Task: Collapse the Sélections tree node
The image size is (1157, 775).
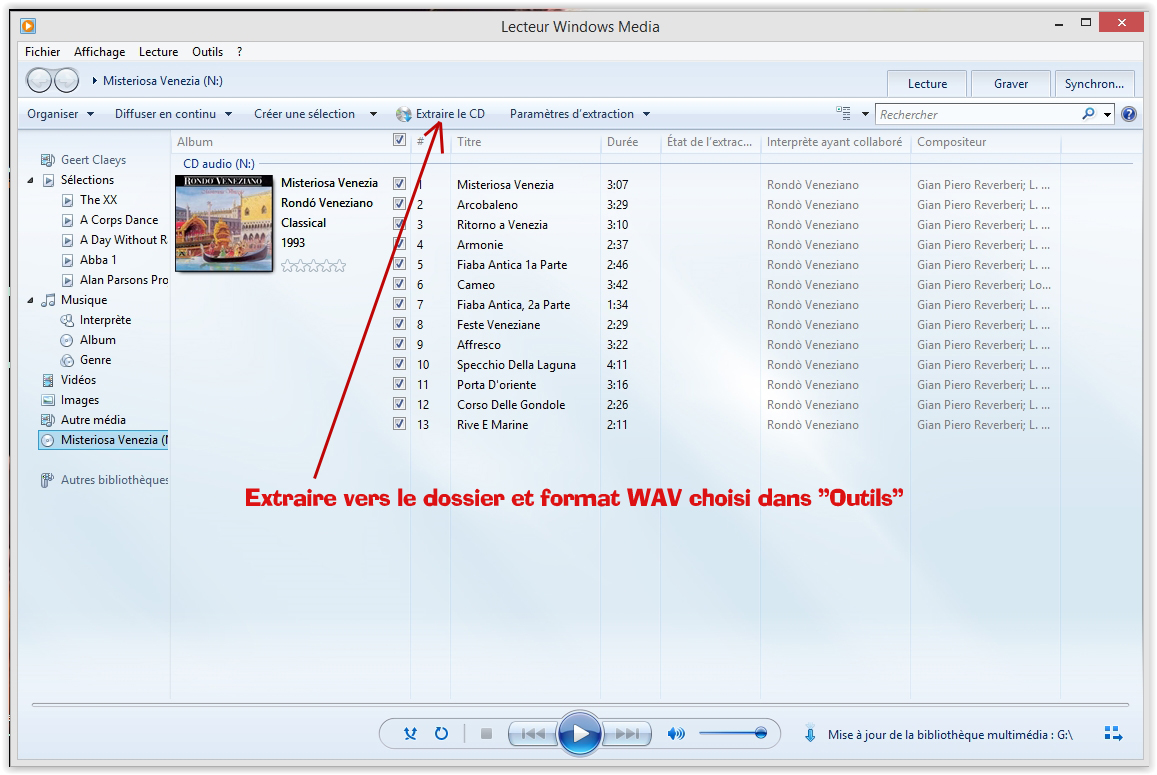Action: [x=30, y=180]
